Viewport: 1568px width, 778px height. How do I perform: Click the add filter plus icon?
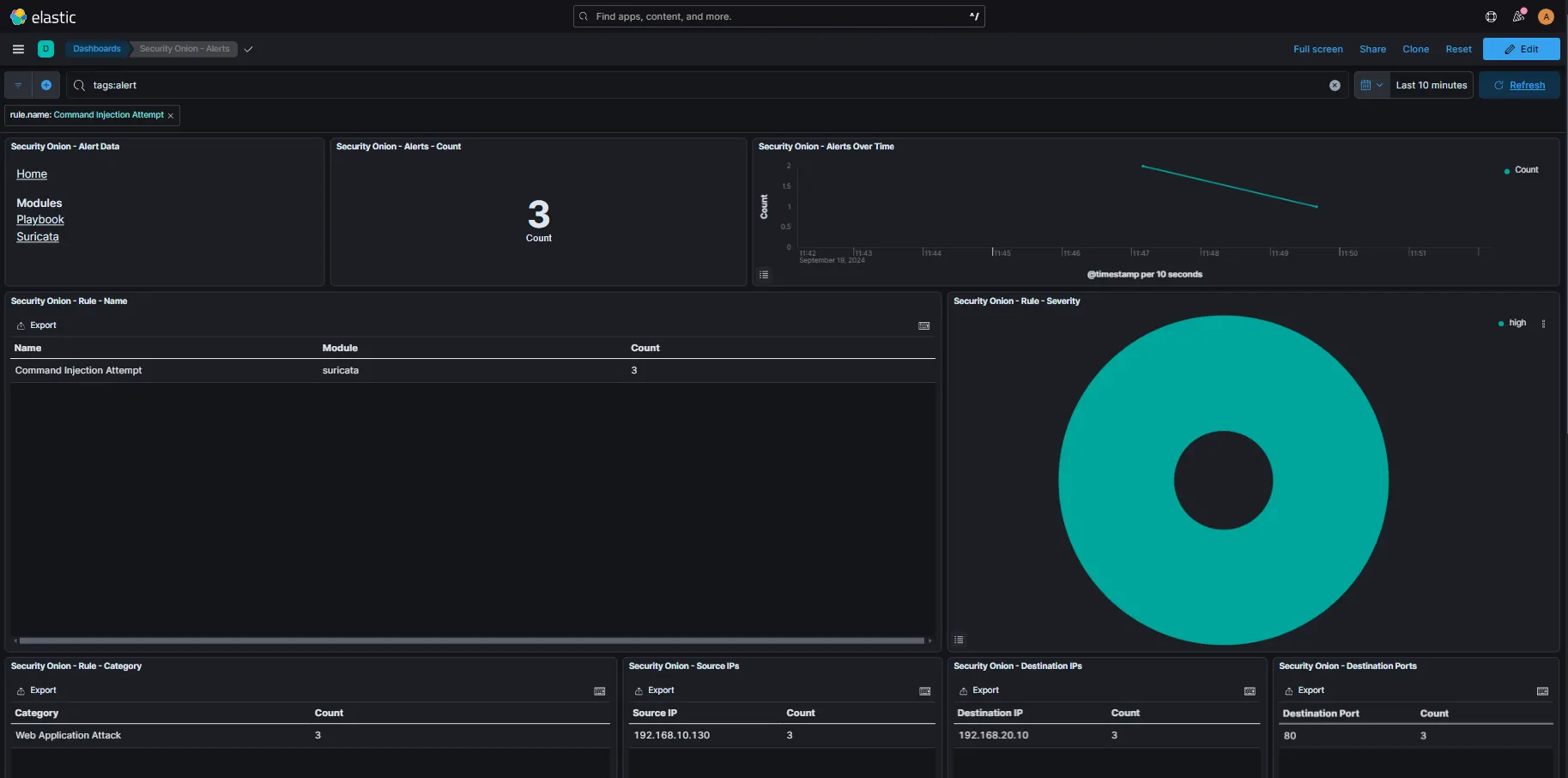(46, 85)
